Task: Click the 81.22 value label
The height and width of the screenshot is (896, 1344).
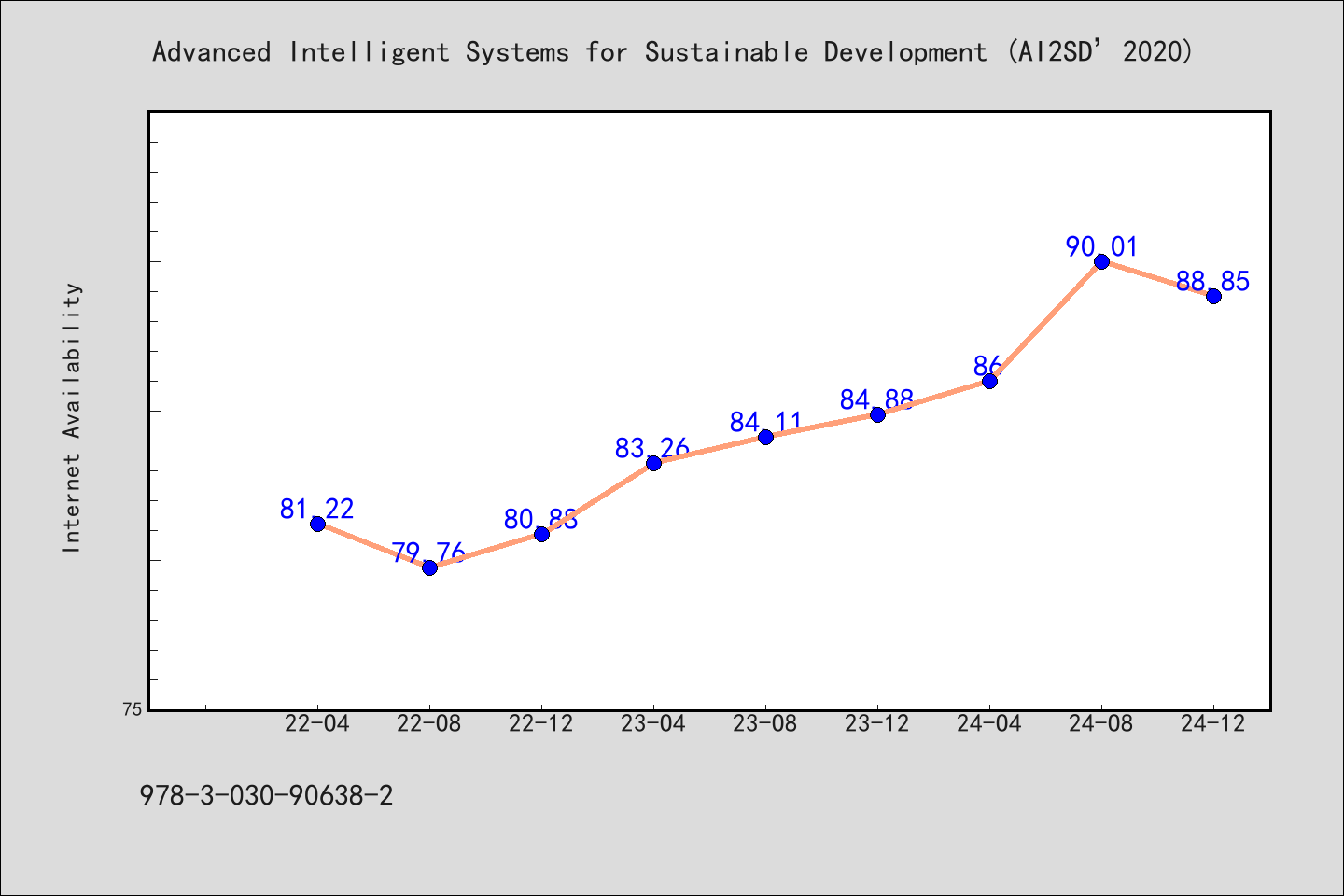Action: coord(317,509)
